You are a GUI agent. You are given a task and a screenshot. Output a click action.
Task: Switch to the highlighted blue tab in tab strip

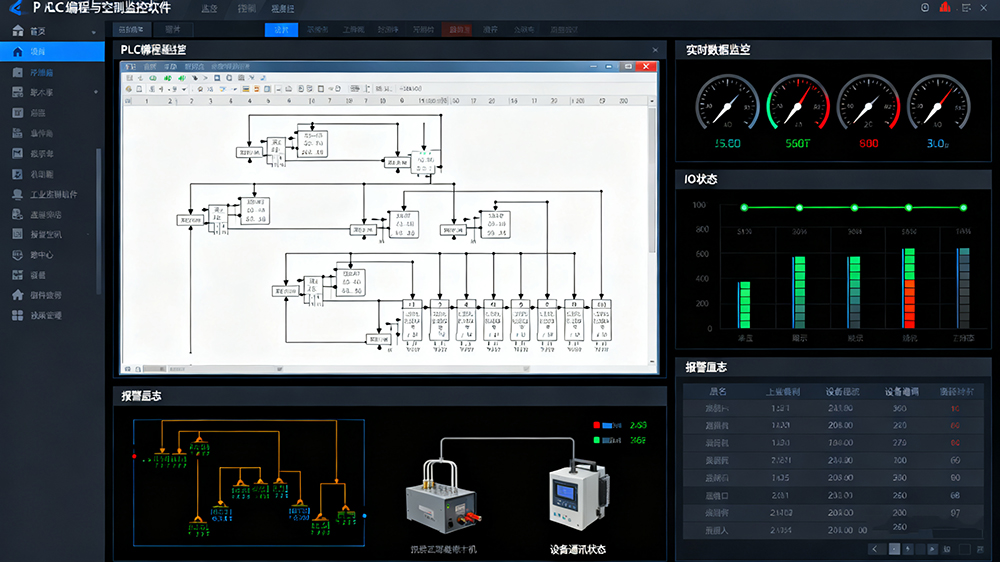(281, 30)
